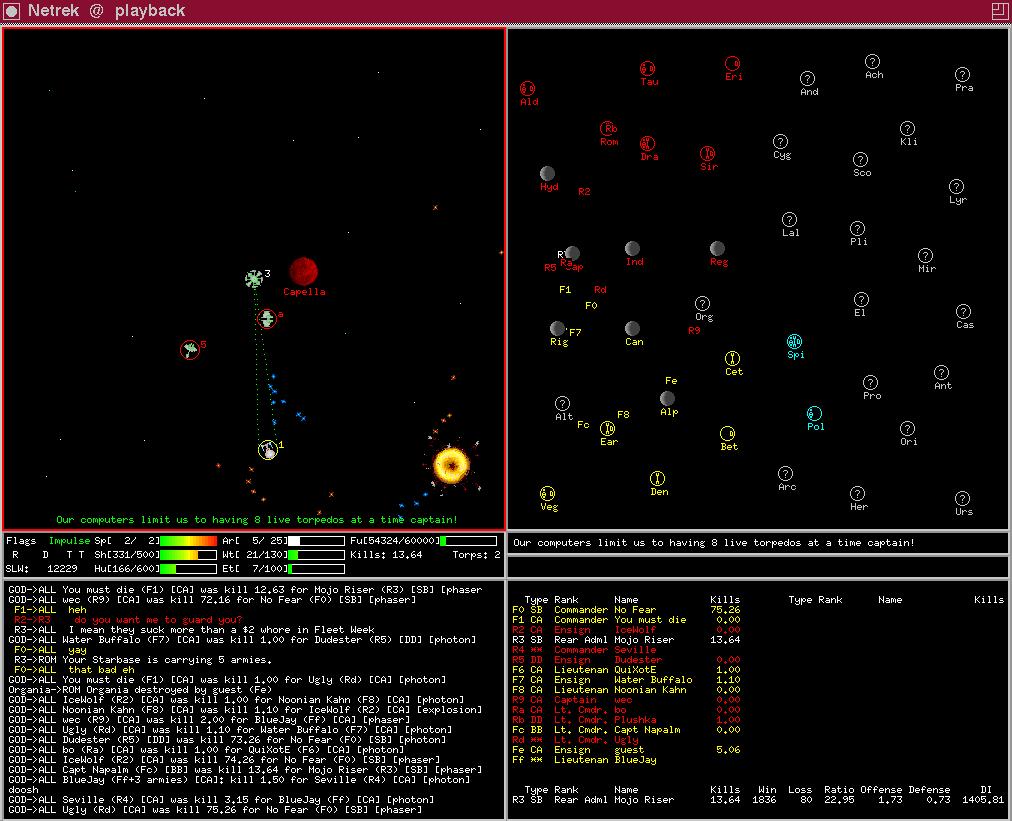Click the "Kills: 13.64" readout in dashboard
The image size is (1012, 821).
tap(386, 555)
